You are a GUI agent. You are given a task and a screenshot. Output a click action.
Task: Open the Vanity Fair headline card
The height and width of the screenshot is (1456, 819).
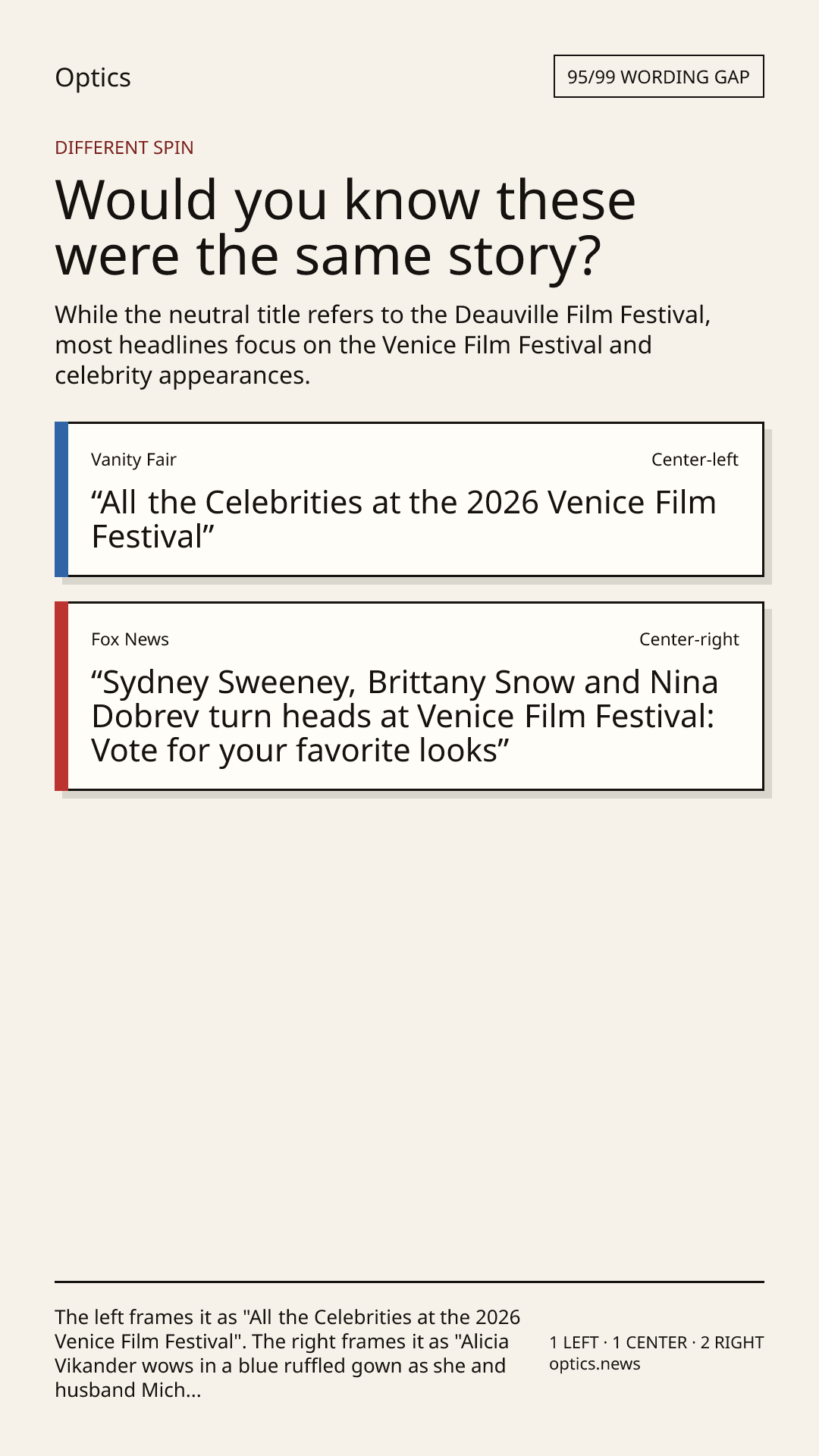(x=409, y=500)
